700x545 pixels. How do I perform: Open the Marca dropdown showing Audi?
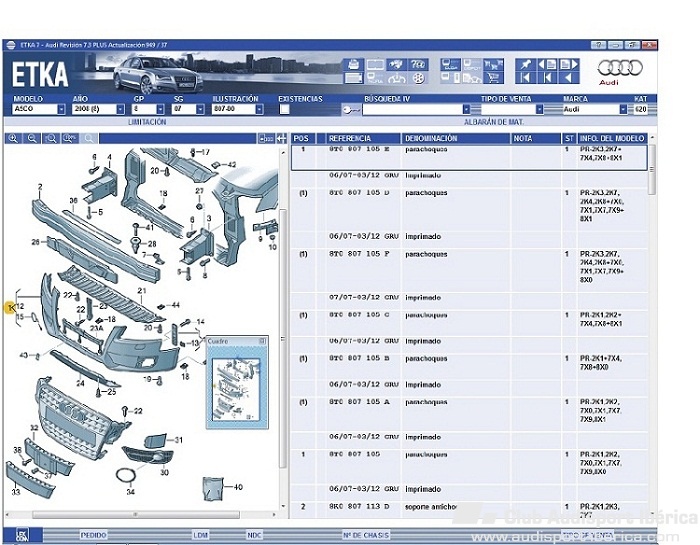click(x=623, y=109)
